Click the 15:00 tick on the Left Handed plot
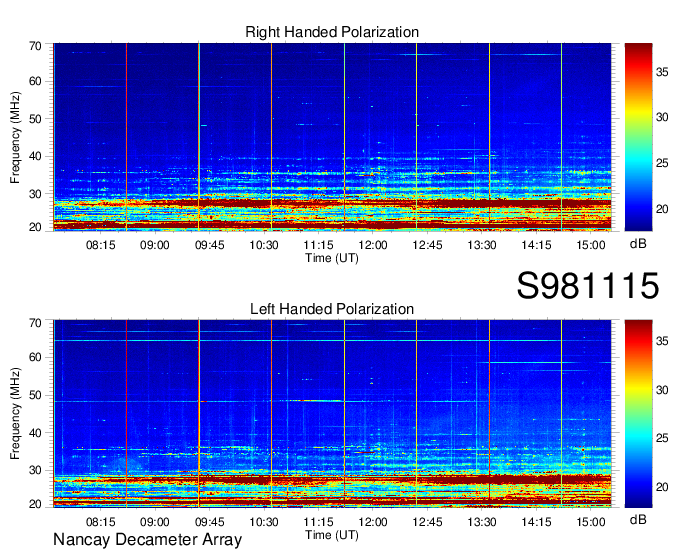The width and height of the screenshot is (680, 552). click(x=591, y=522)
